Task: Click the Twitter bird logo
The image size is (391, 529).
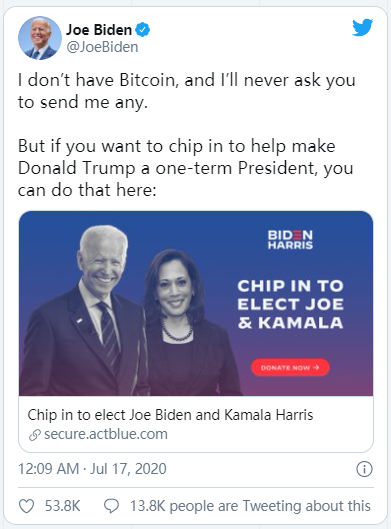Action: [x=363, y=27]
